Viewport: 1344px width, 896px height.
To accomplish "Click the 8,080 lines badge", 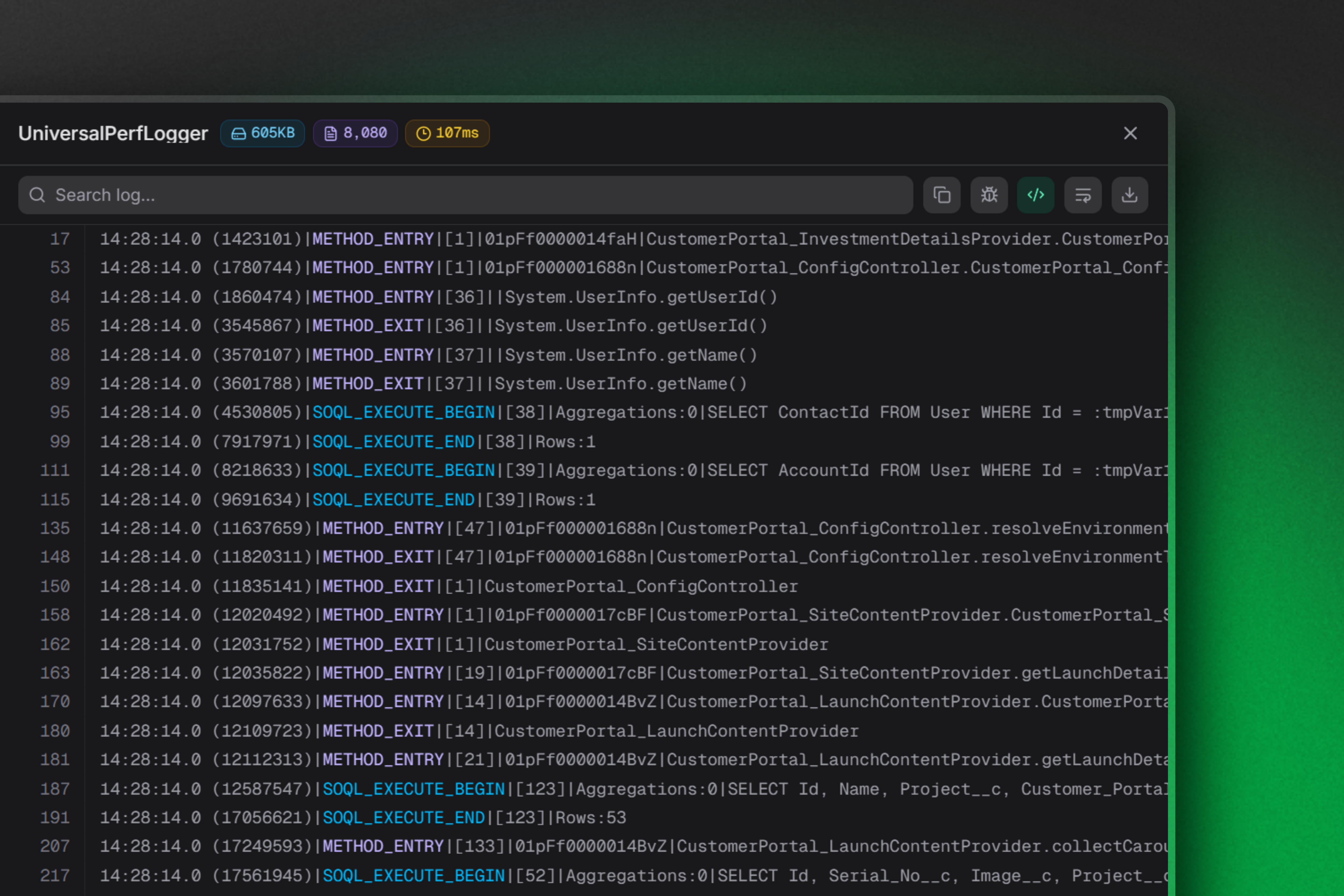I will pyautogui.click(x=355, y=133).
